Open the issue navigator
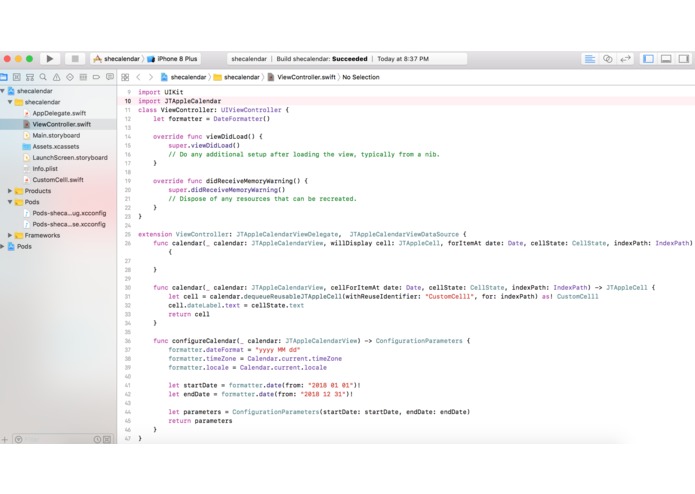The height and width of the screenshot is (494, 695). [x=56, y=77]
